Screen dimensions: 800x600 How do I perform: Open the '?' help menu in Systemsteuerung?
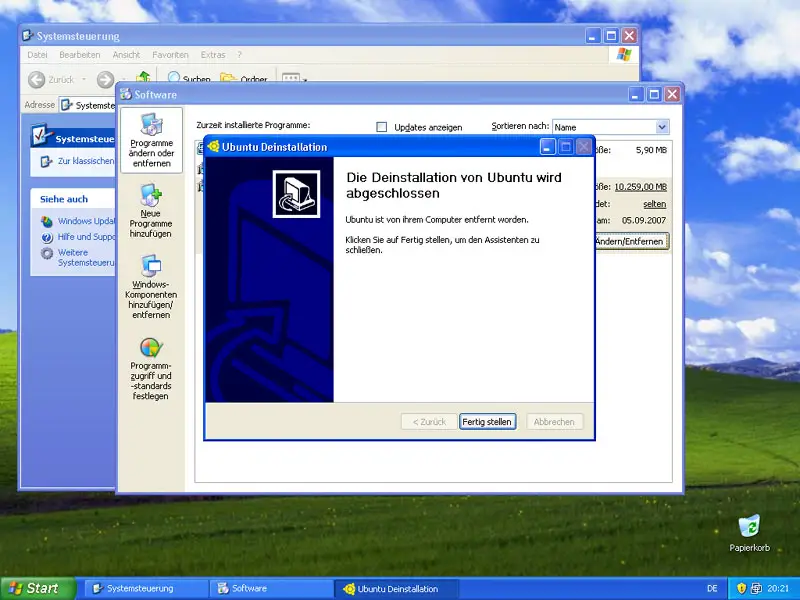click(239, 55)
